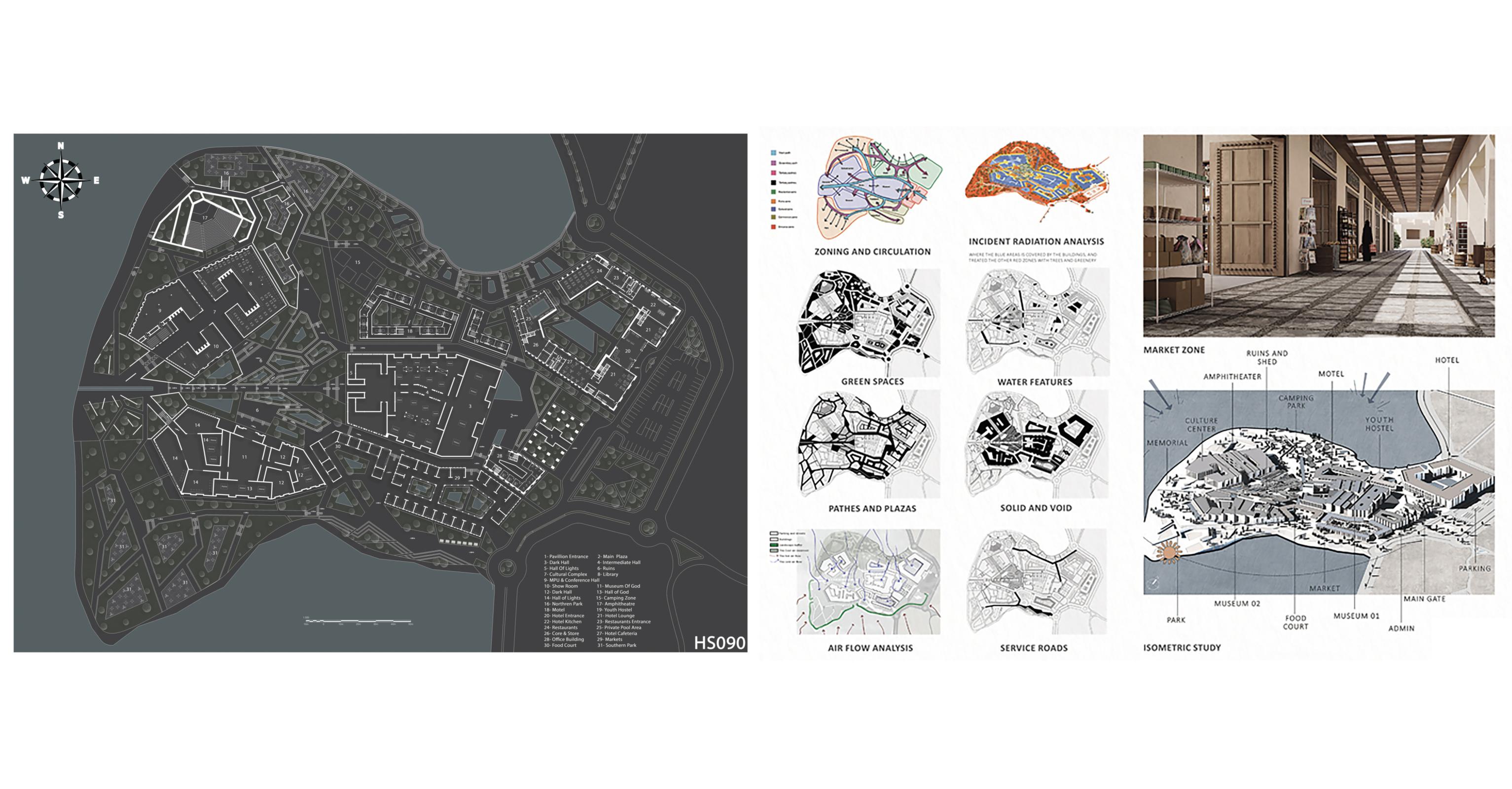
Task: Open the Solid and Void diagram
Action: (x=1036, y=444)
